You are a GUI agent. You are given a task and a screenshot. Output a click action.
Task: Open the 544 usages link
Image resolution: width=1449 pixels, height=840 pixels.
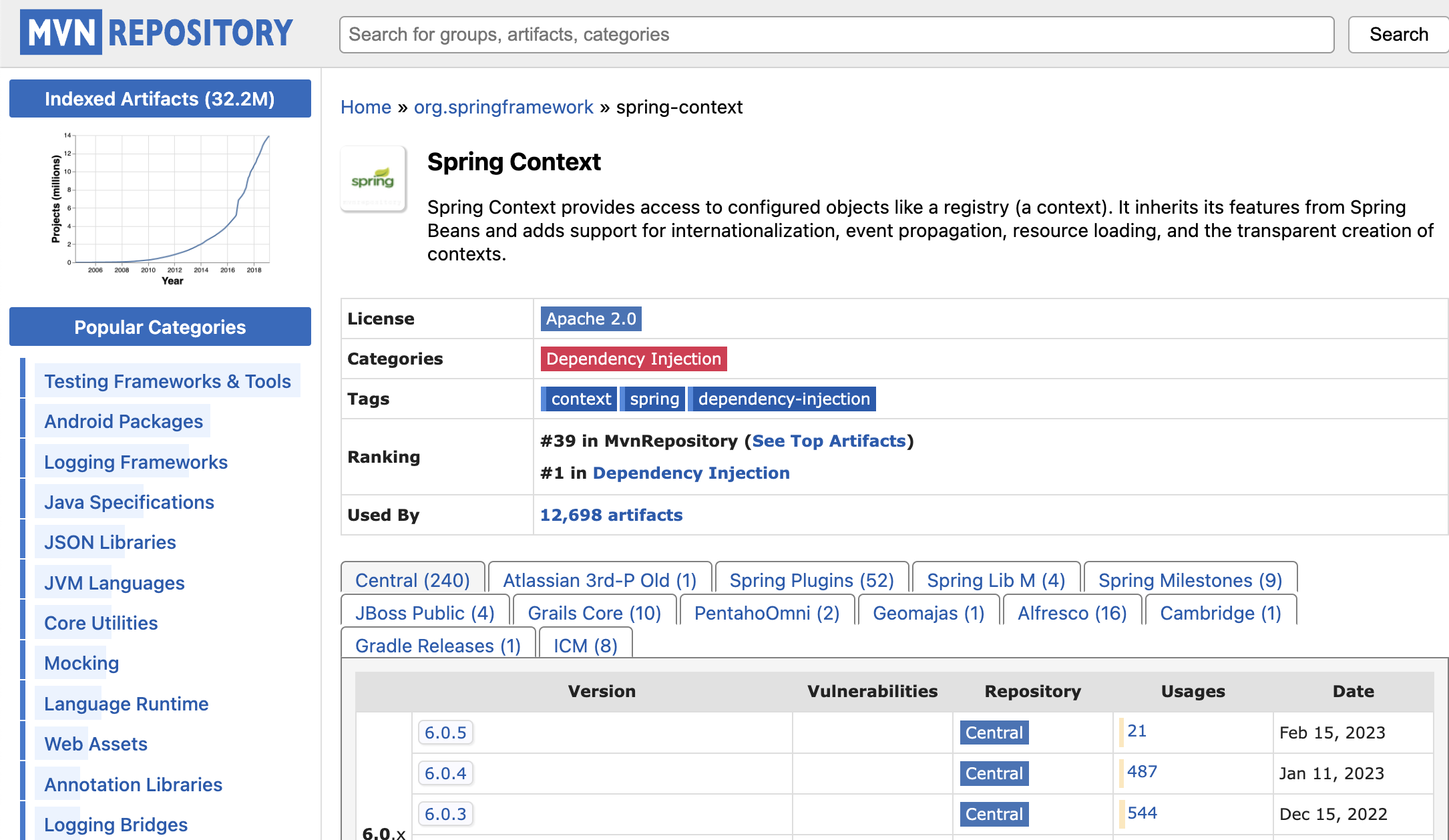pyautogui.click(x=1142, y=813)
